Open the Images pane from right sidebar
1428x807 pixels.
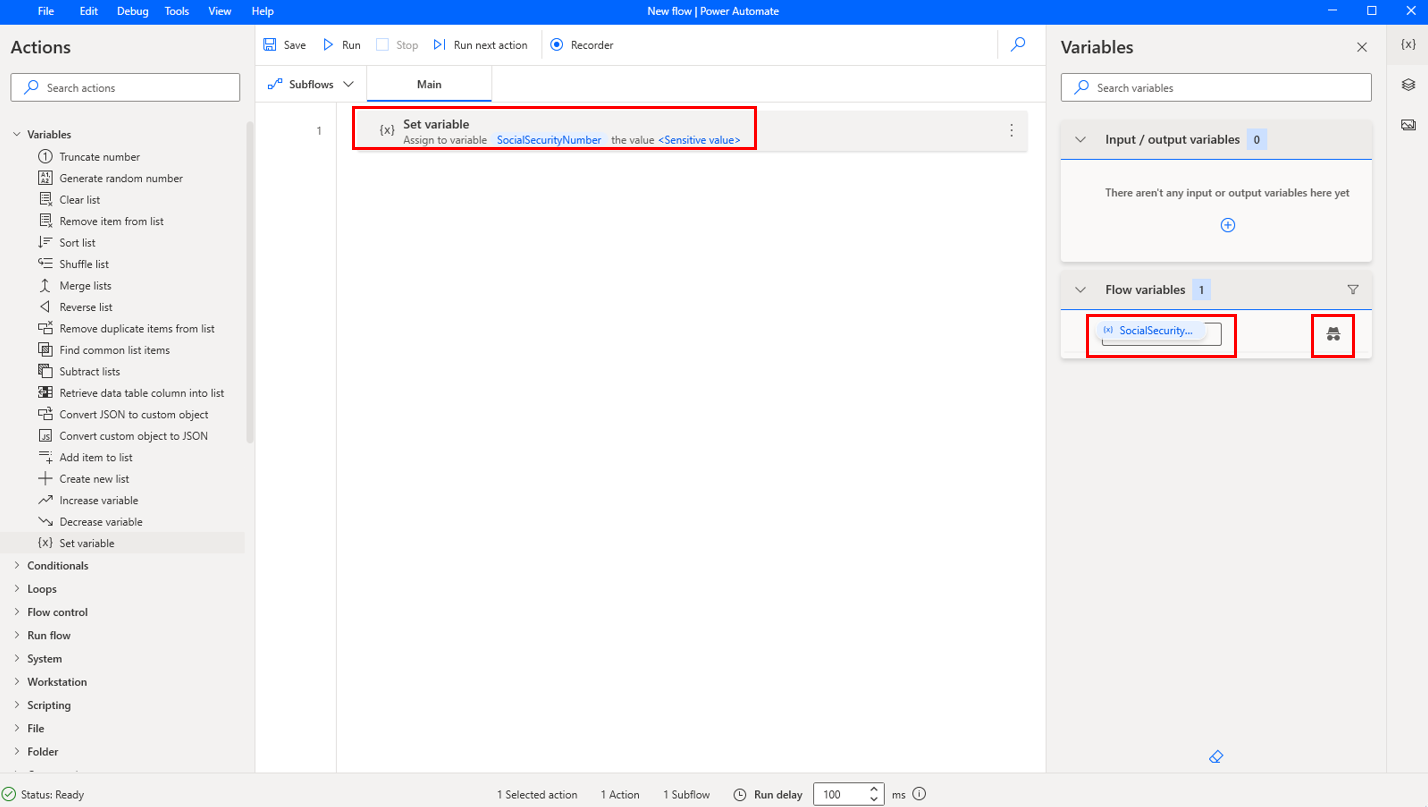(x=1408, y=124)
